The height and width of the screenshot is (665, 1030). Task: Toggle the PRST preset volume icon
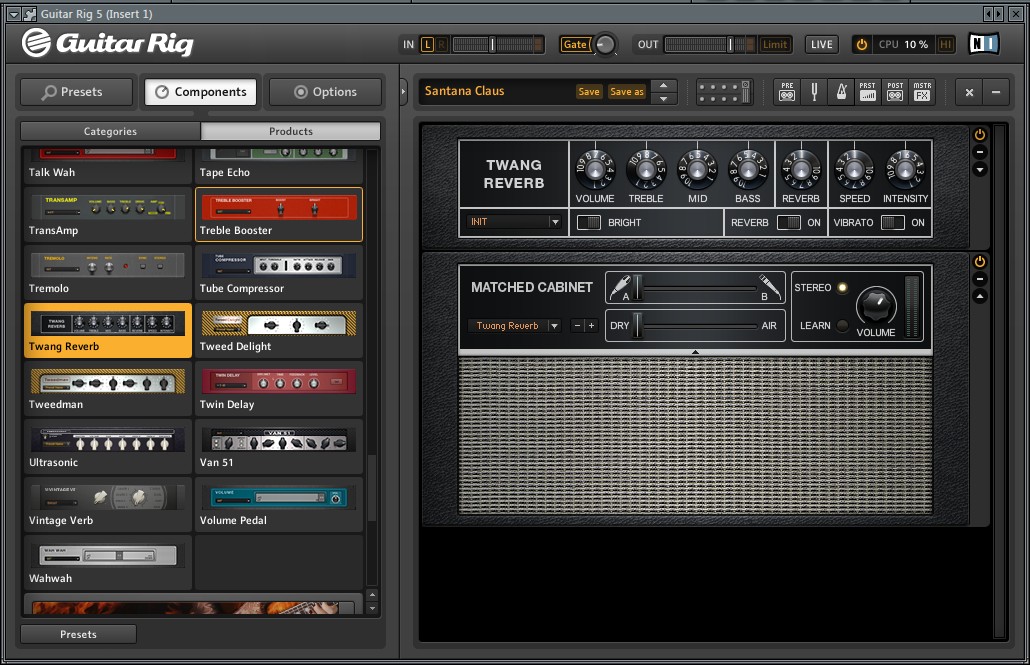coord(868,92)
